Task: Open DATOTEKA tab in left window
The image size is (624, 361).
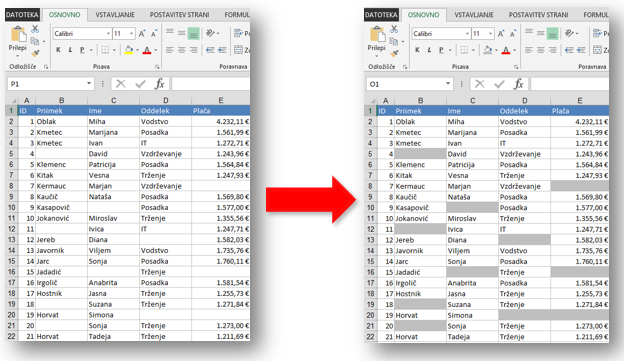Action: 22,15
